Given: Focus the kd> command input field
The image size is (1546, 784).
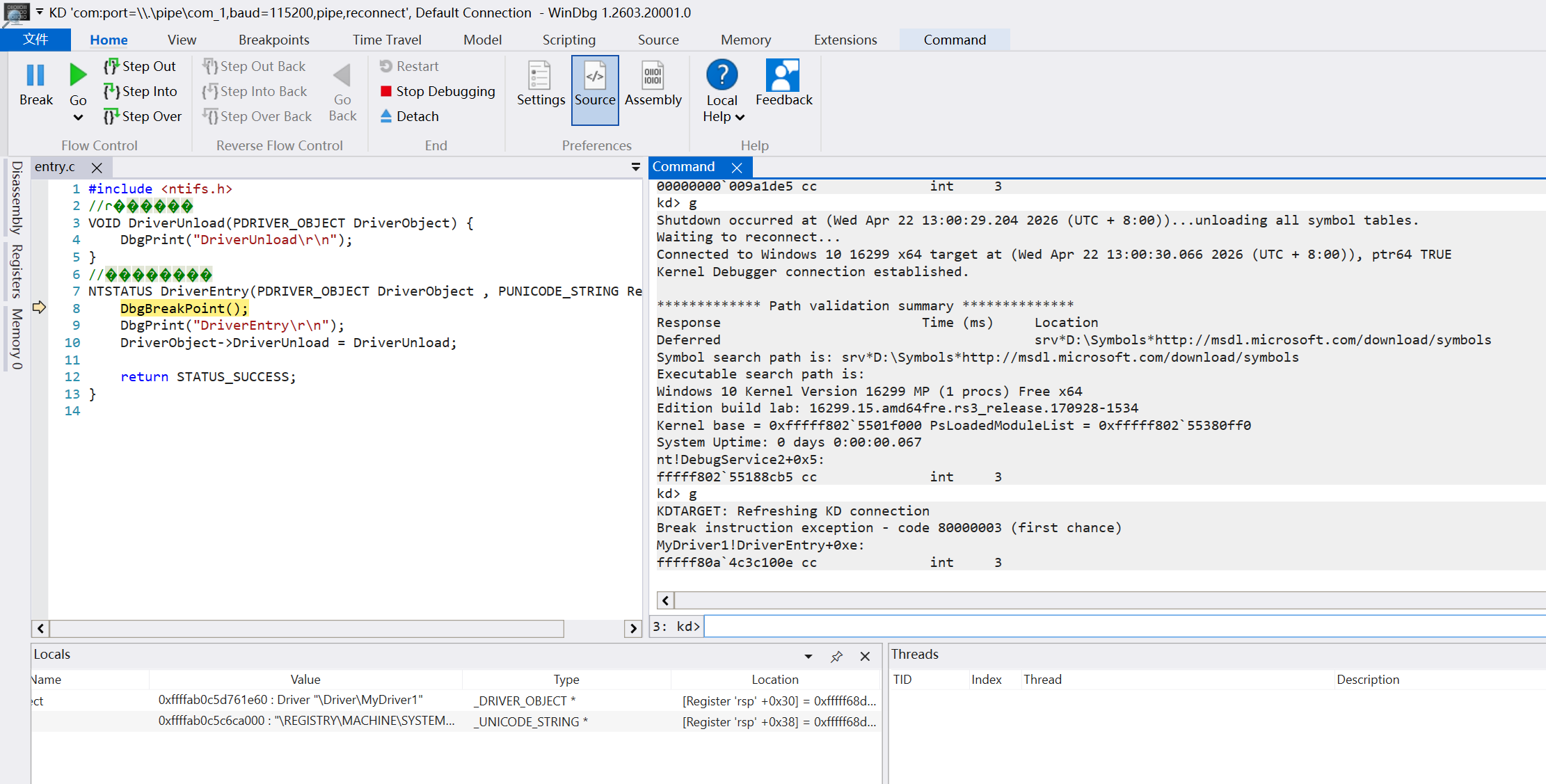Looking at the screenshot, I should [1124, 626].
